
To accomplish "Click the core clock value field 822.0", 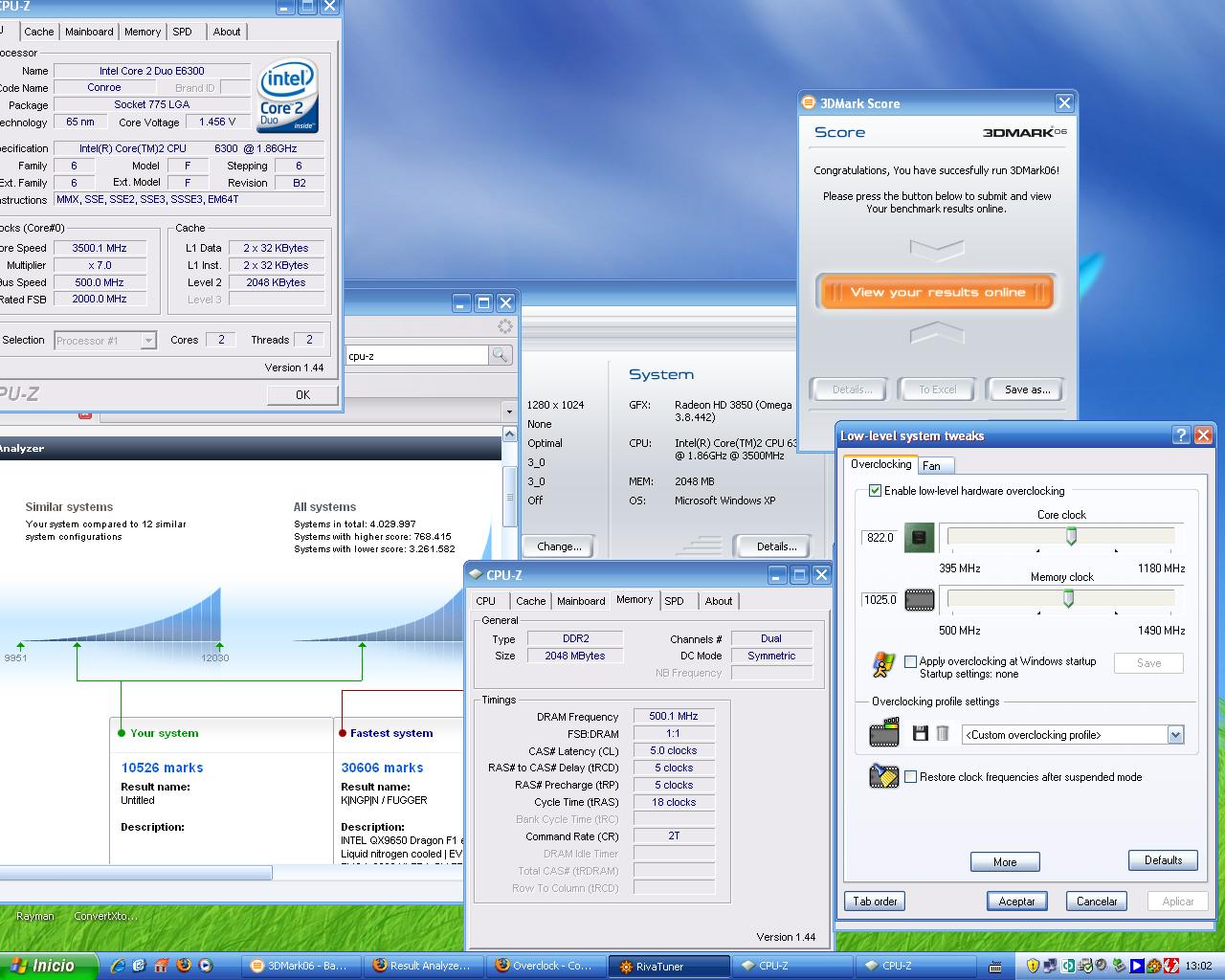I will tap(880, 538).
